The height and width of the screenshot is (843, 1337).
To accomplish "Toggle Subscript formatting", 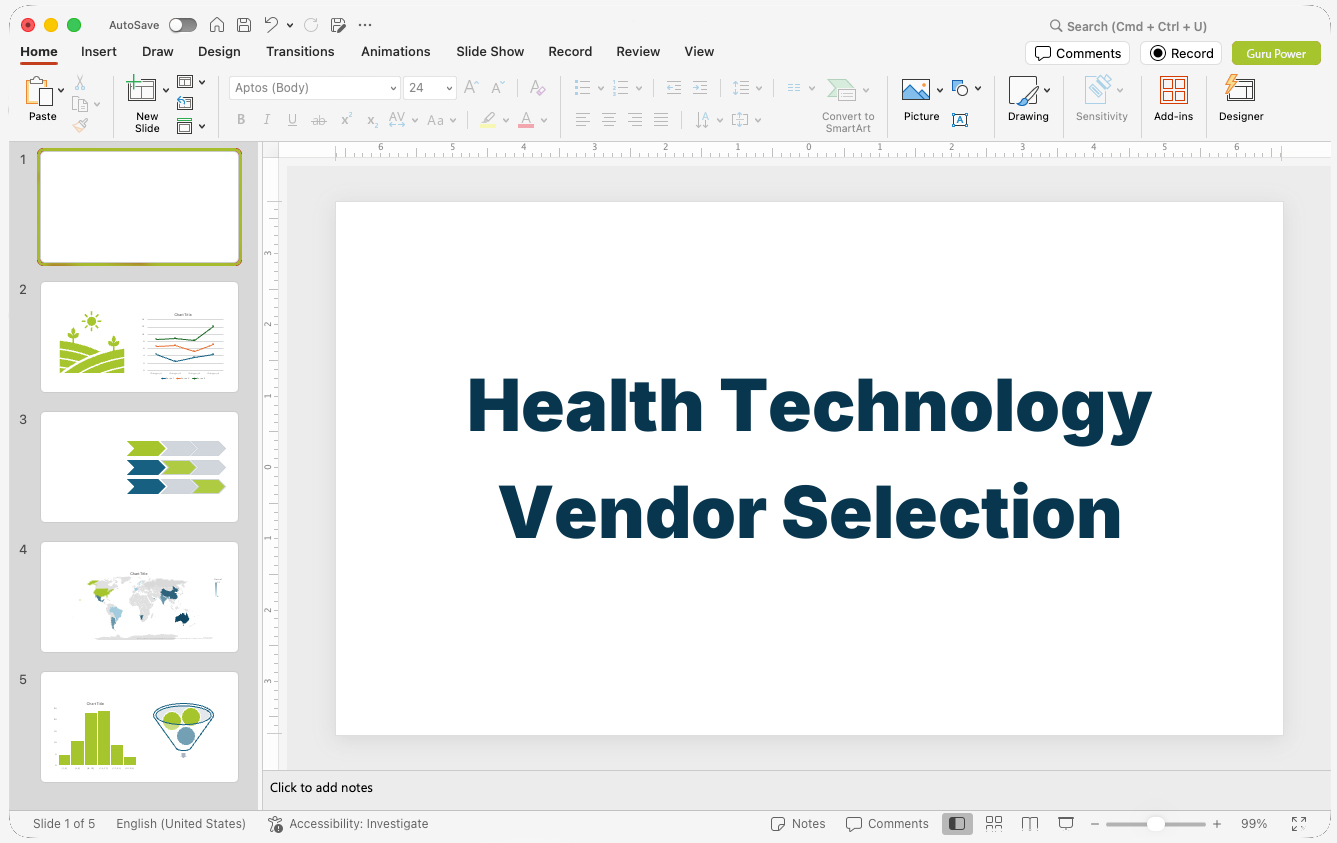I will point(372,120).
